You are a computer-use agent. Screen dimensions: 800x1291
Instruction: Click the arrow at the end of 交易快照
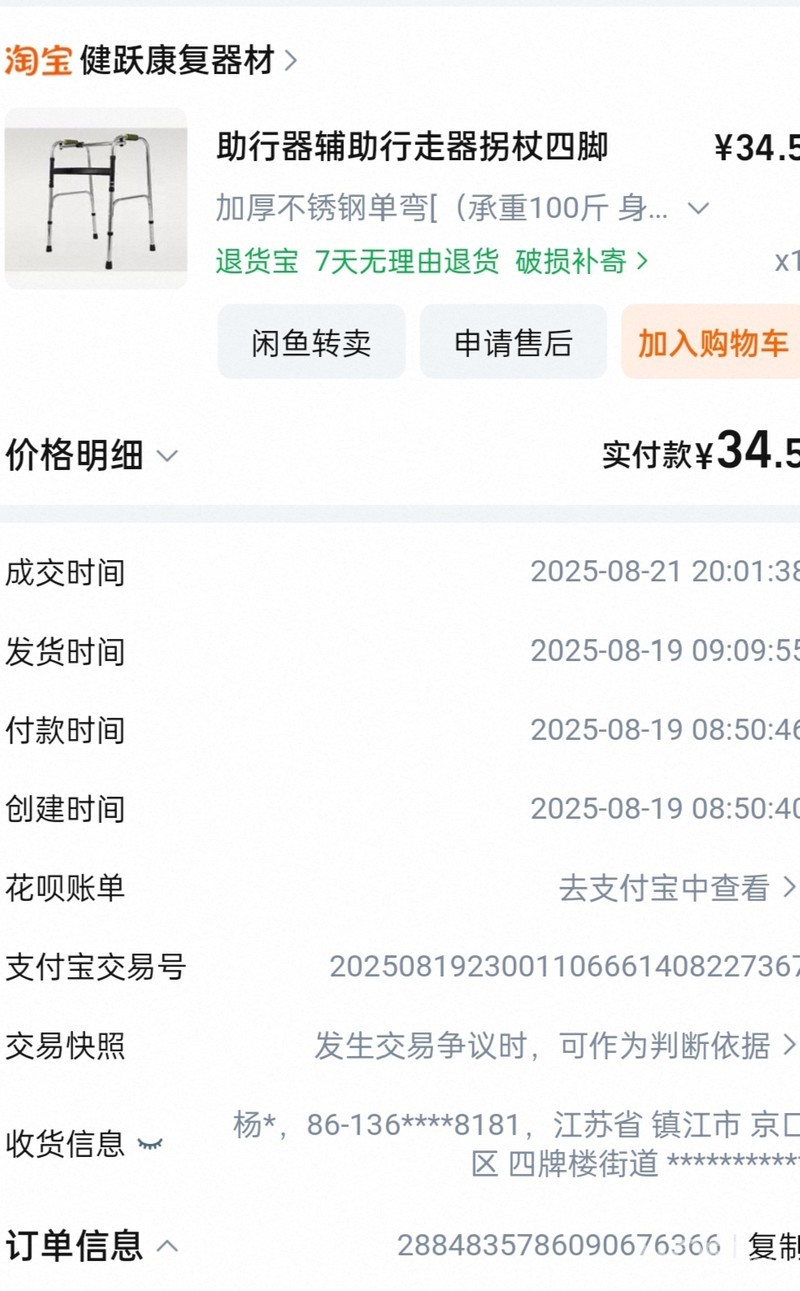[788, 1046]
